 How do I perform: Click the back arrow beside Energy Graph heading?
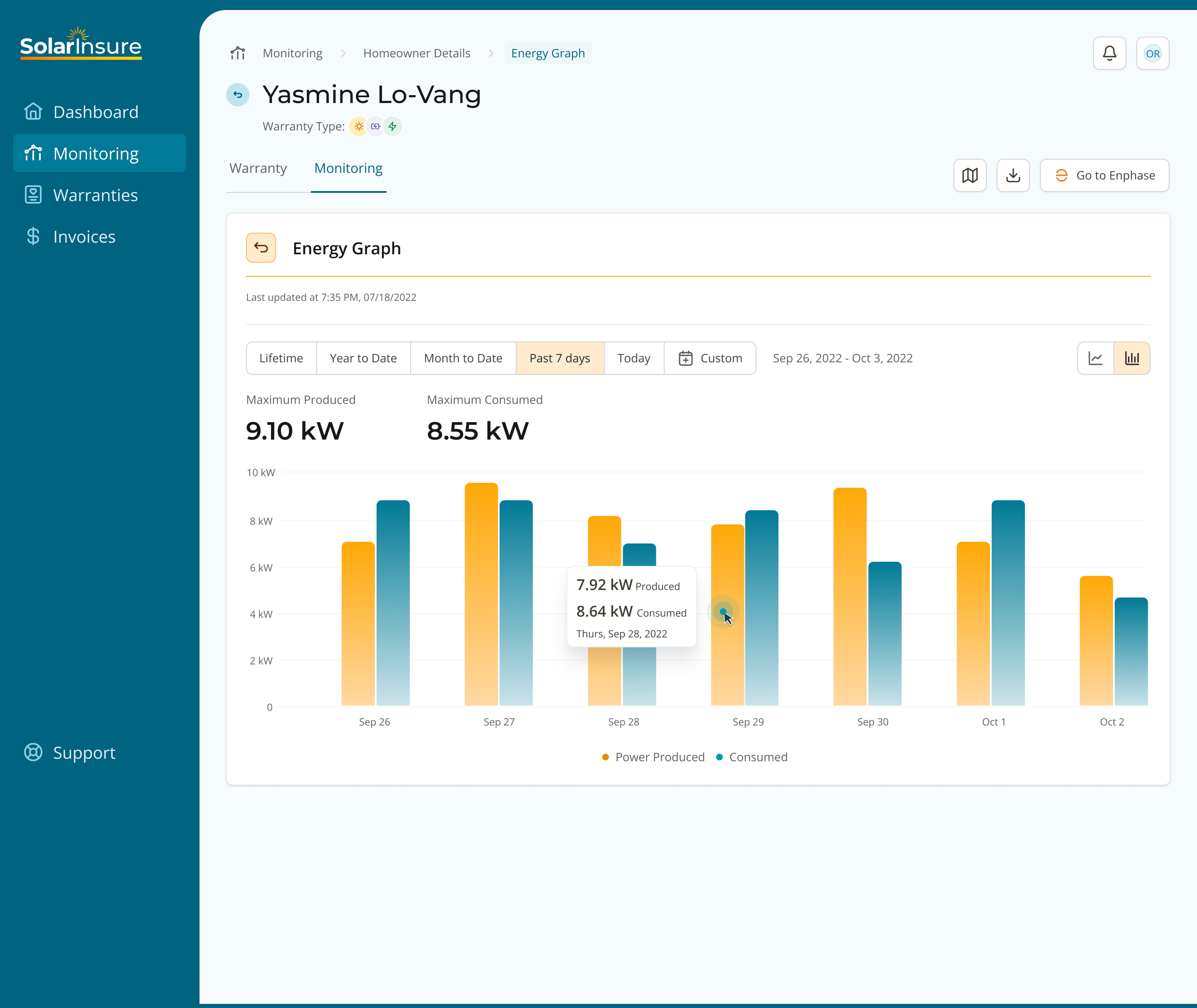pyautogui.click(x=261, y=247)
